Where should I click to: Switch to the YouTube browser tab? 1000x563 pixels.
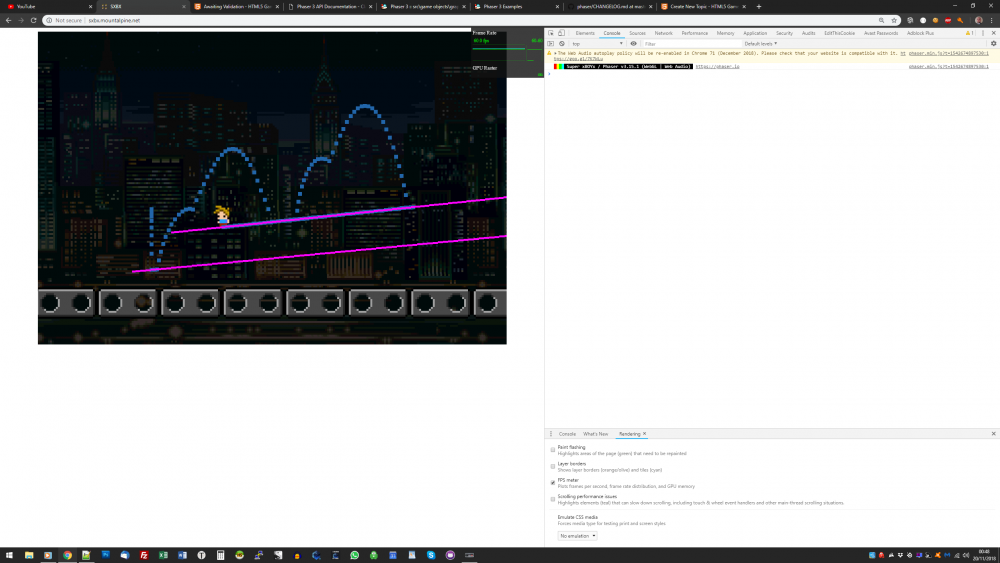[47, 6]
